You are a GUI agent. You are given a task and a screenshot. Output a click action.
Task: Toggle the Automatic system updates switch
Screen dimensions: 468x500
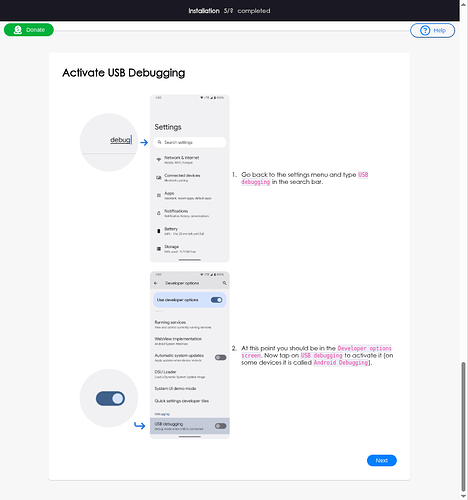click(x=220, y=358)
